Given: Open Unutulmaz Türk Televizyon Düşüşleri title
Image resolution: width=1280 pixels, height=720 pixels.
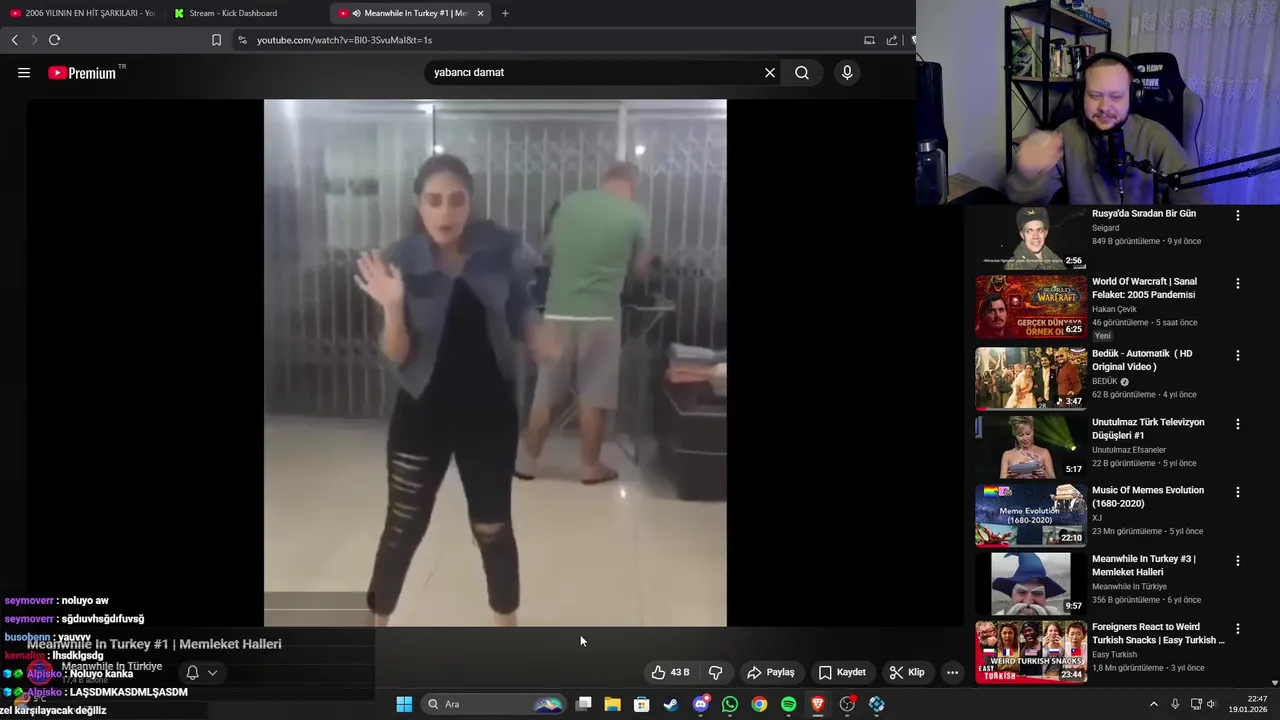Looking at the screenshot, I should (1148, 429).
